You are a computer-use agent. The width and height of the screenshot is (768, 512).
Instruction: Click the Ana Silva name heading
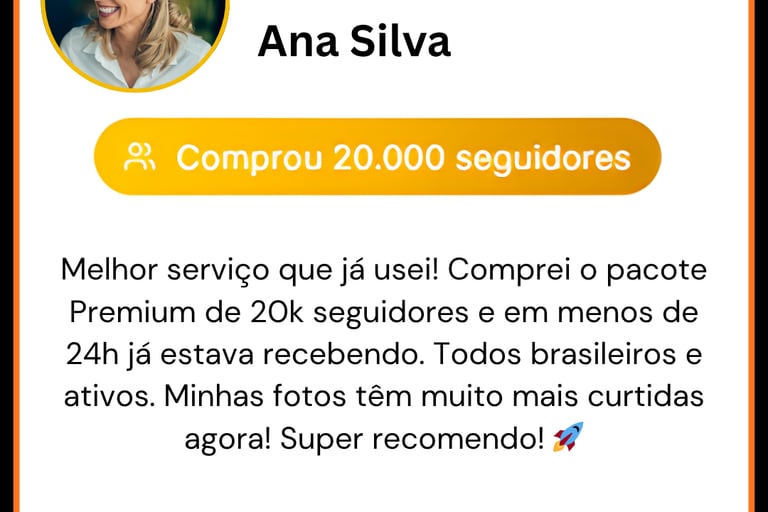pyautogui.click(x=354, y=42)
